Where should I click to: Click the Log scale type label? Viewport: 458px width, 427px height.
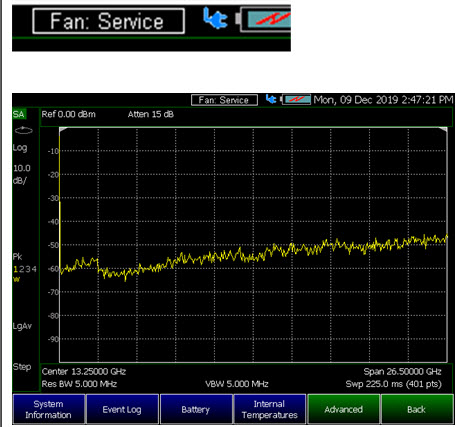point(20,148)
